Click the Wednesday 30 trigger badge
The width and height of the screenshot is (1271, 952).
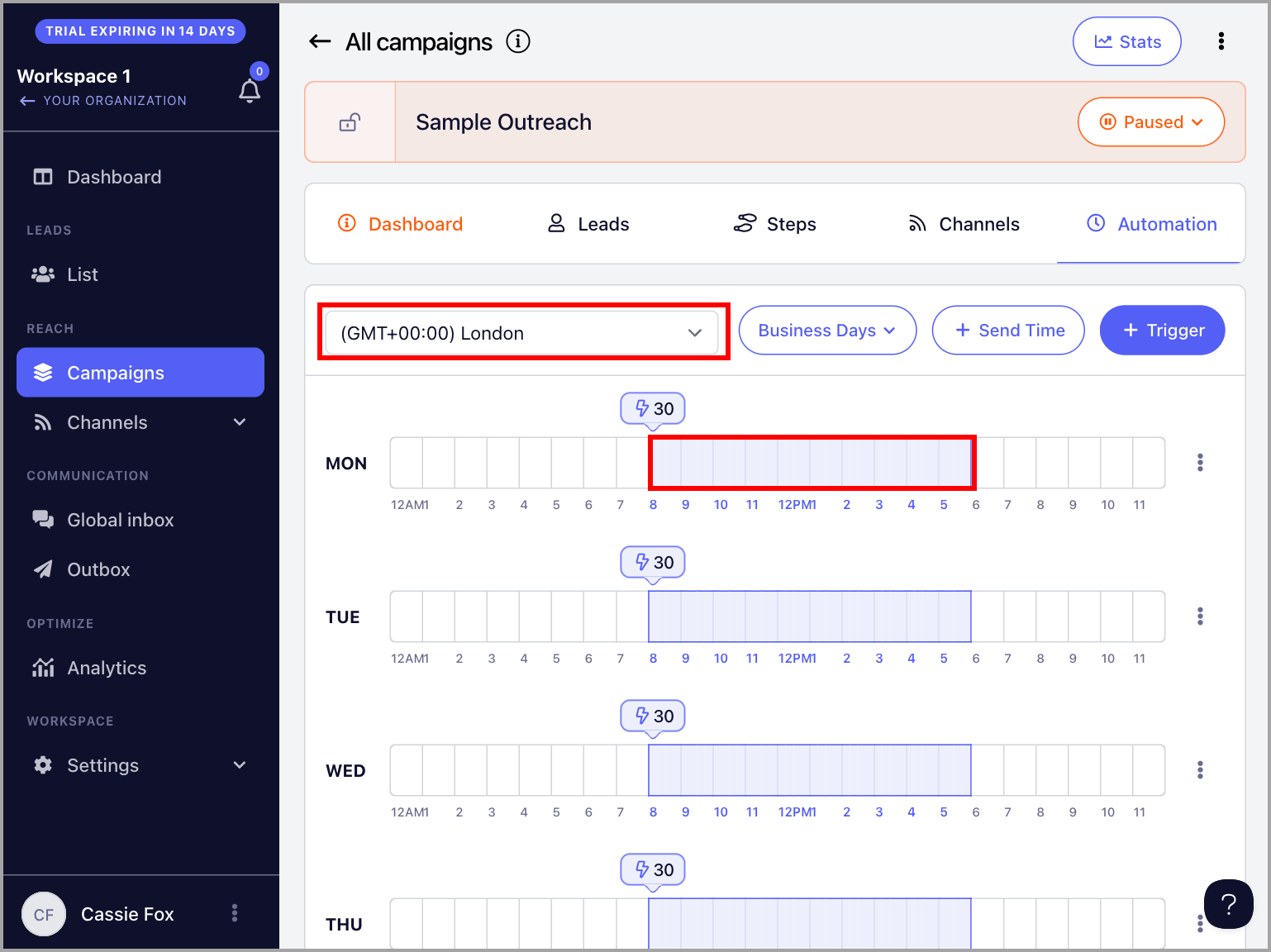(x=653, y=716)
